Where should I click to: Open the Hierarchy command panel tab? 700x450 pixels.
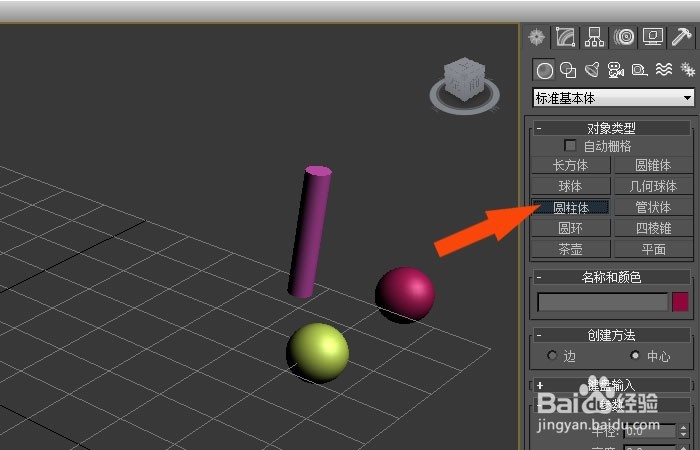point(595,37)
